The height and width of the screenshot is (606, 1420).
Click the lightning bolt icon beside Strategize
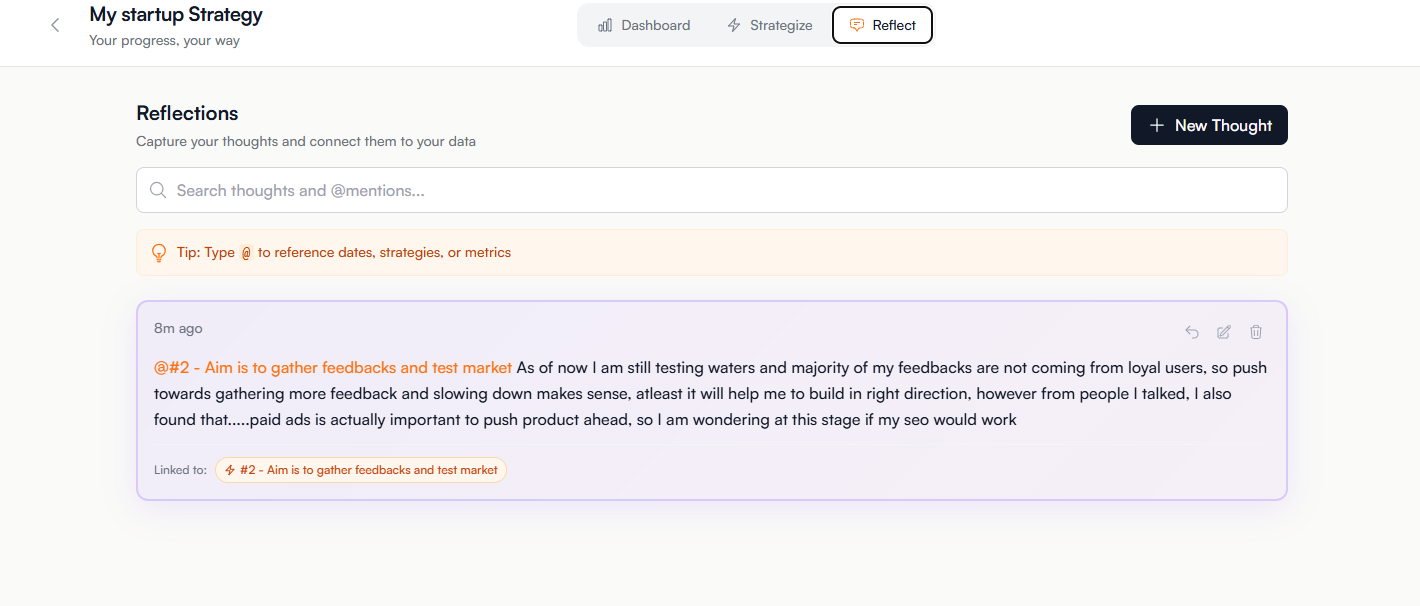click(x=733, y=24)
